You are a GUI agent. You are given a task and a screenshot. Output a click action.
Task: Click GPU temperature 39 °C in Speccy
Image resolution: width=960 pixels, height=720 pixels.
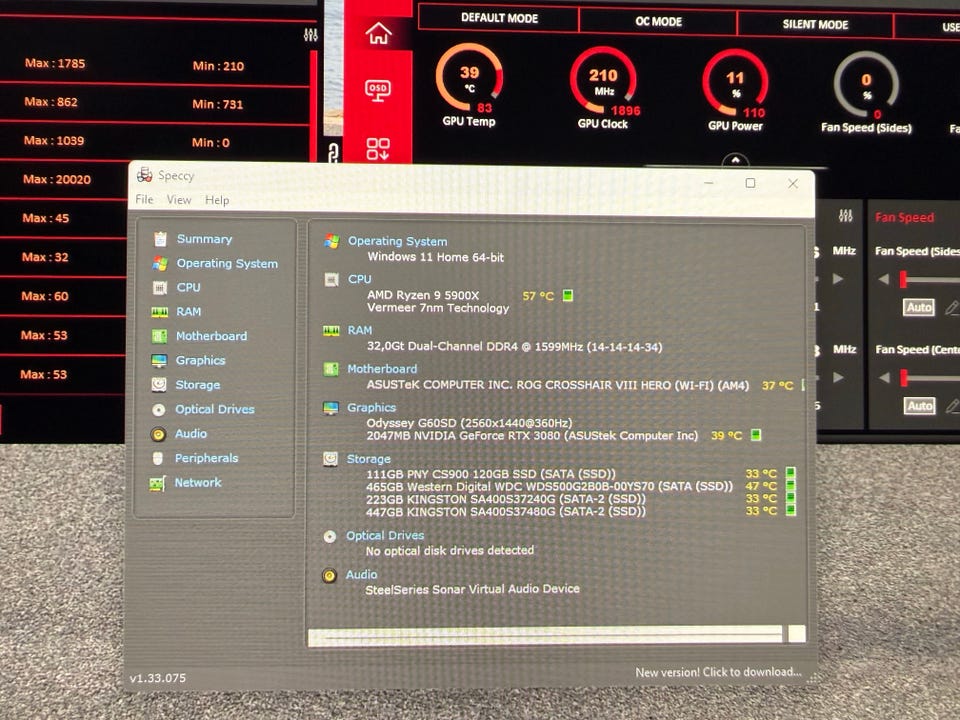[726, 436]
